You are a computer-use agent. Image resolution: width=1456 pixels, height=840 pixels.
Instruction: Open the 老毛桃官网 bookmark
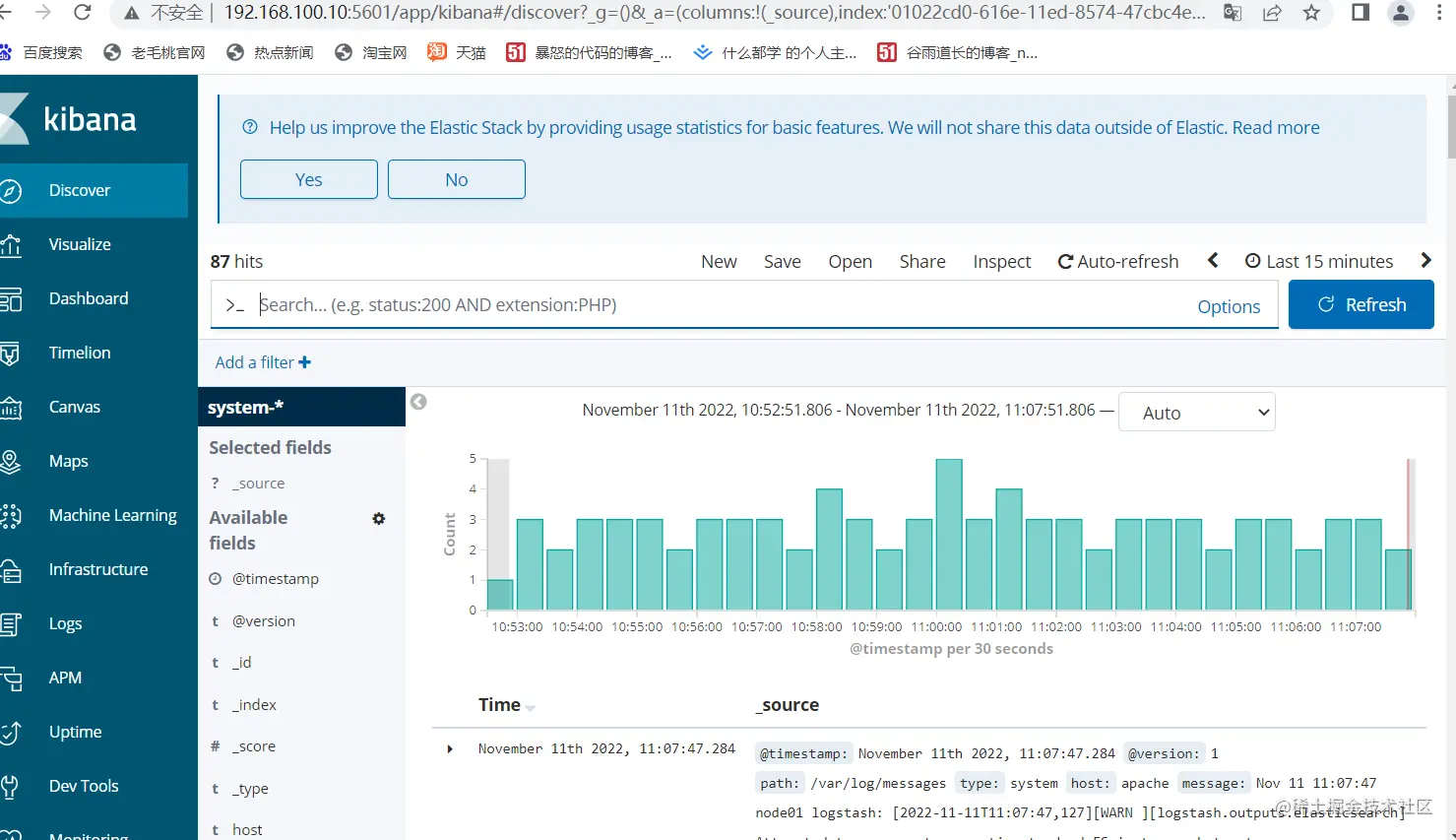coord(155,52)
